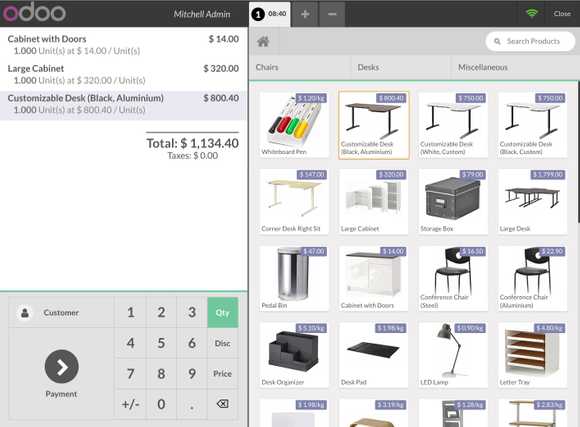580x427 pixels.
Task: Tap numpad key 0
Action: click(x=161, y=404)
